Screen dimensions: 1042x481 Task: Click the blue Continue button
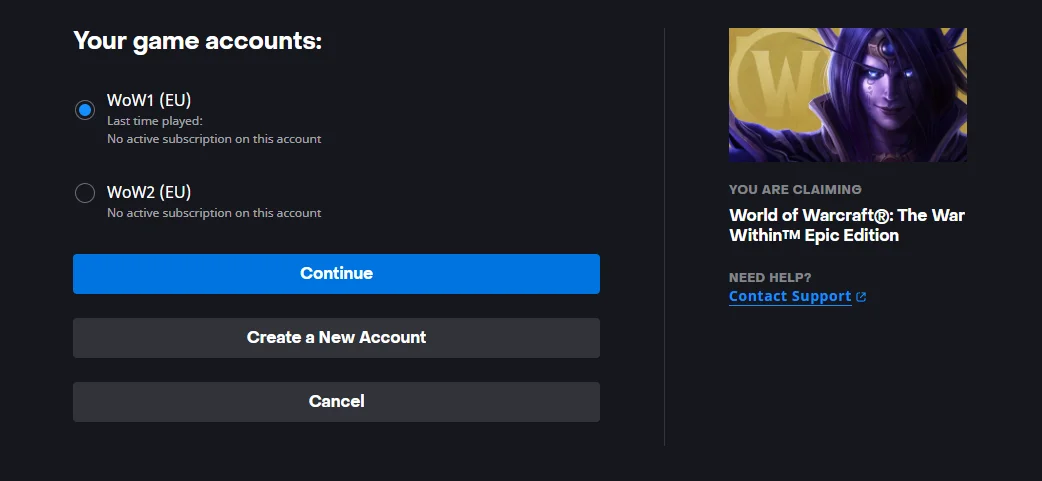point(336,274)
